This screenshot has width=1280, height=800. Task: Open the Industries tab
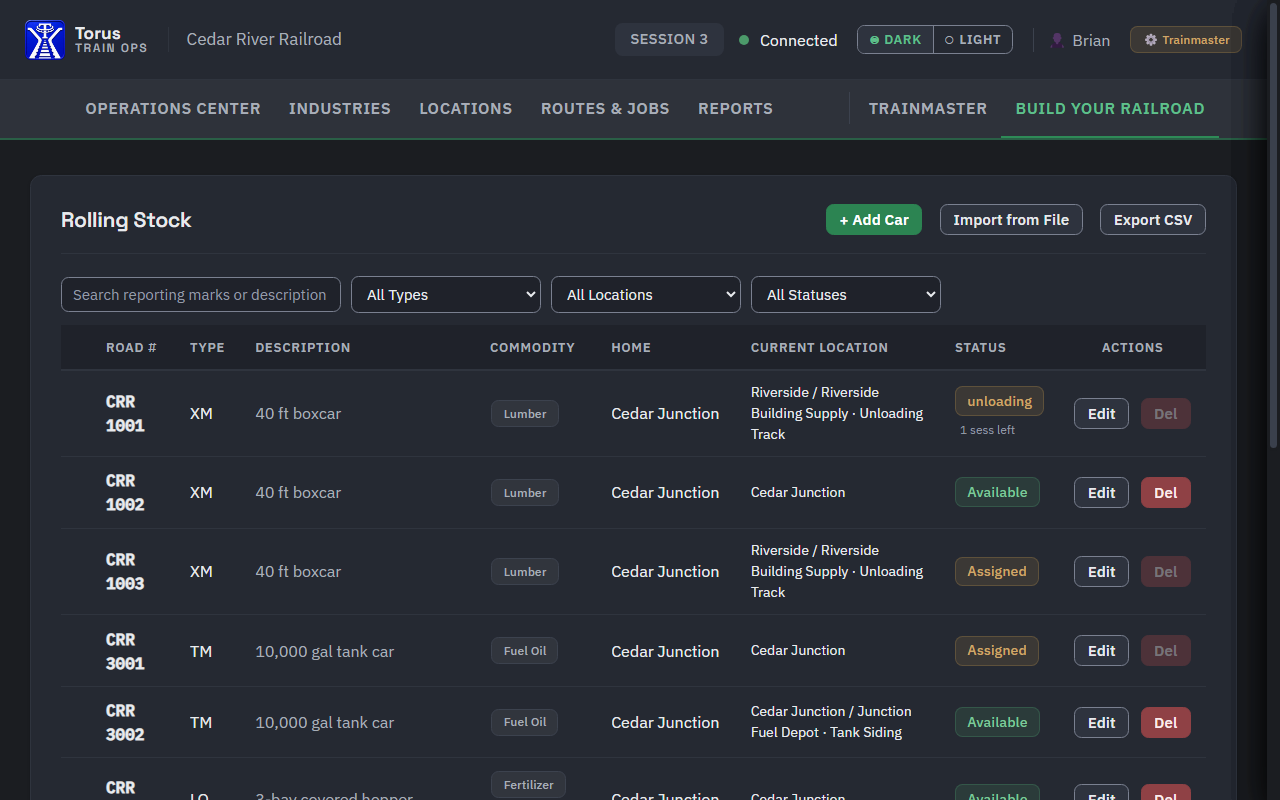point(340,109)
